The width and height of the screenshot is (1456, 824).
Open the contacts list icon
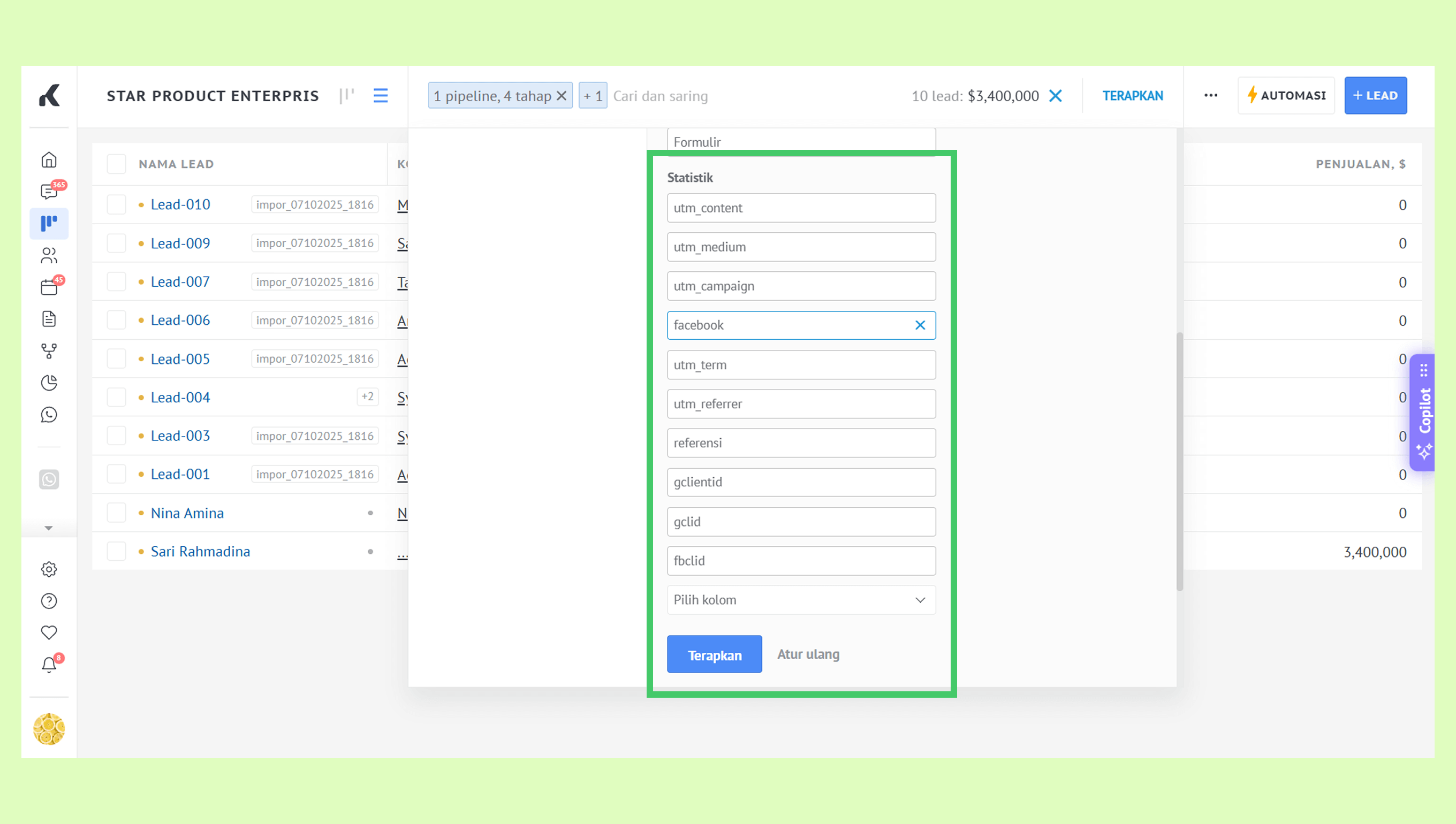pos(49,255)
